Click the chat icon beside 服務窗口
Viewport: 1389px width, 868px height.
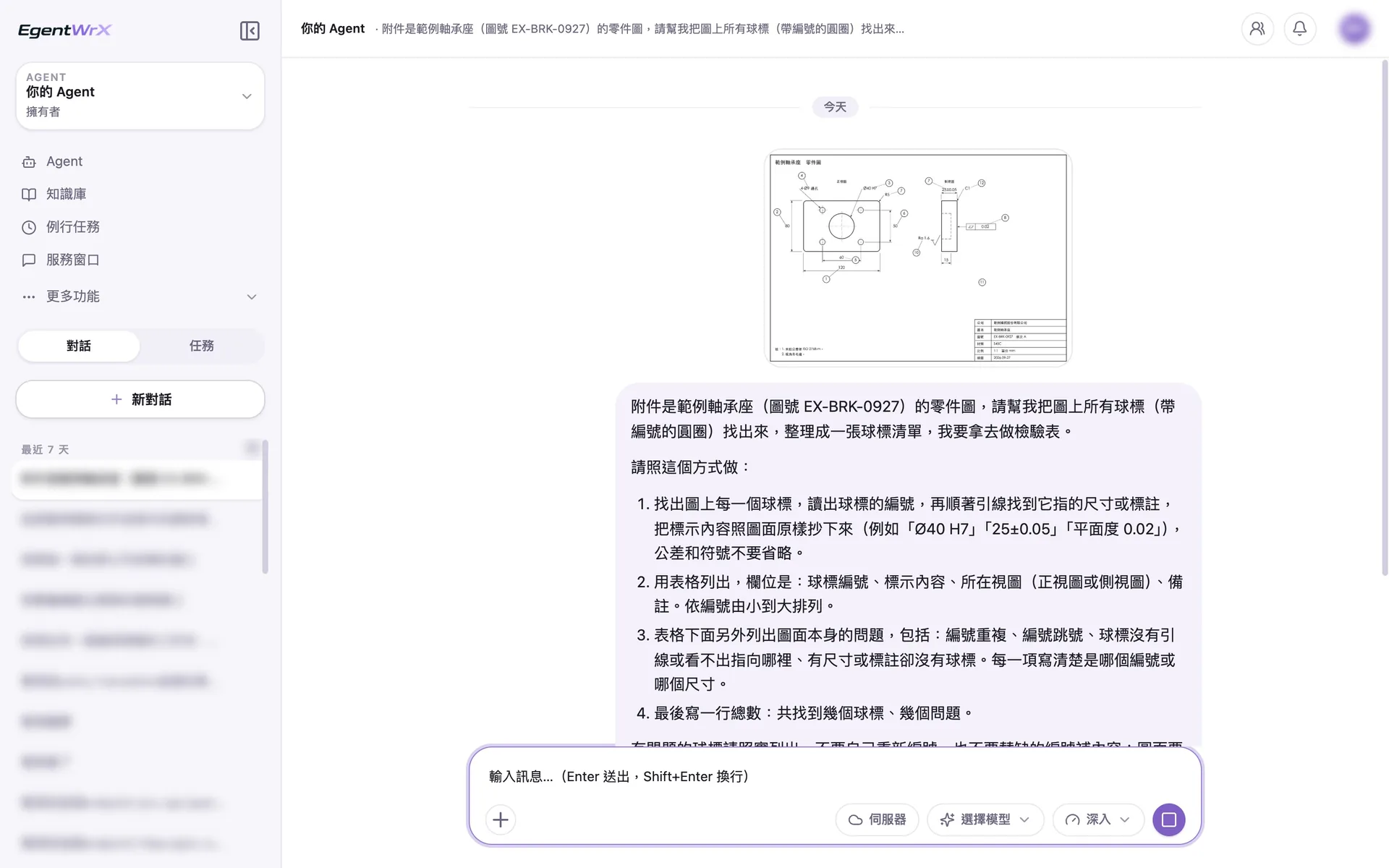29,260
